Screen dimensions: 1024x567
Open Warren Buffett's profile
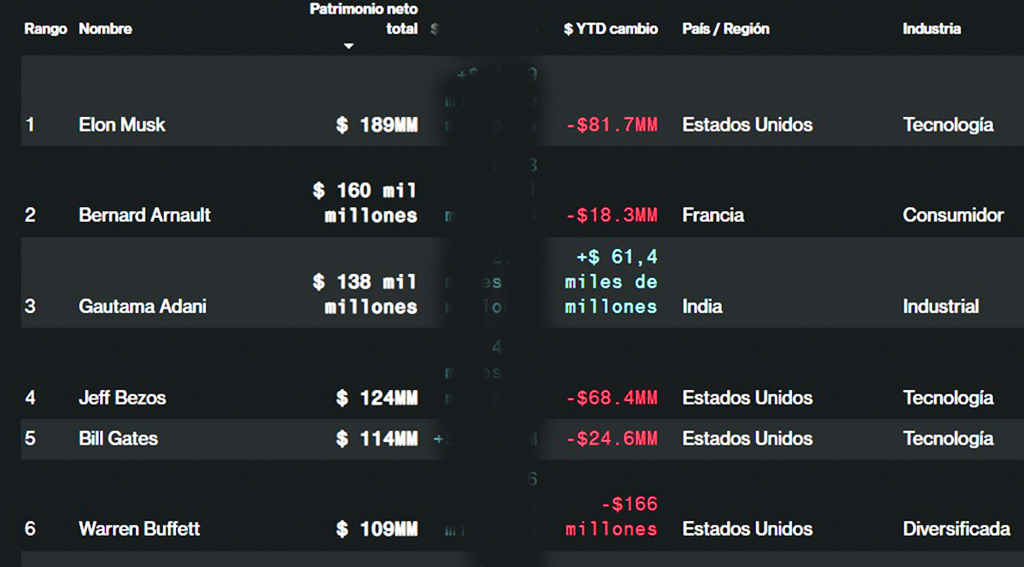click(139, 529)
